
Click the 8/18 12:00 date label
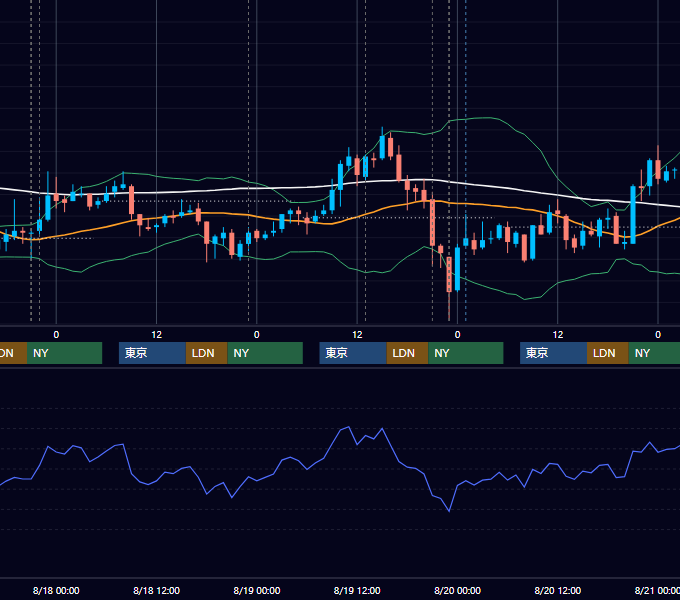(156, 590)
